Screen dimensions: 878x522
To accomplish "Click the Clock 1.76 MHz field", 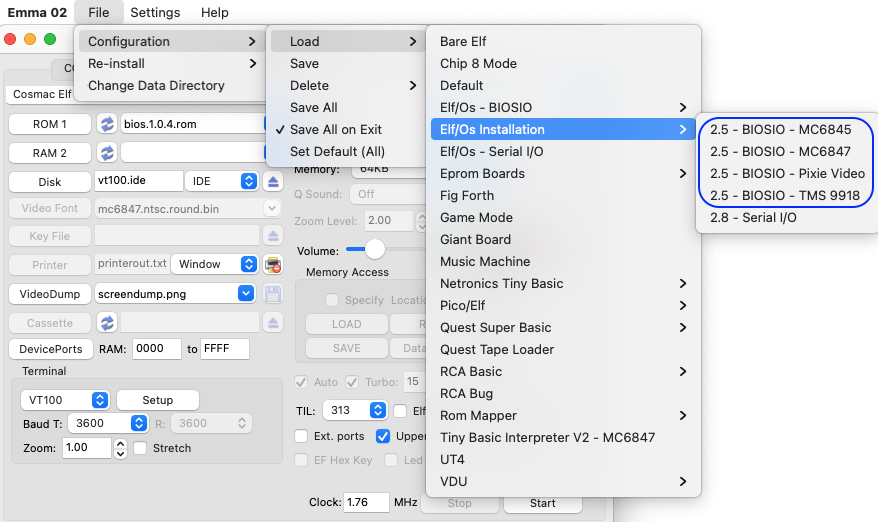I will pyautogui.click(x=366, y=502).
